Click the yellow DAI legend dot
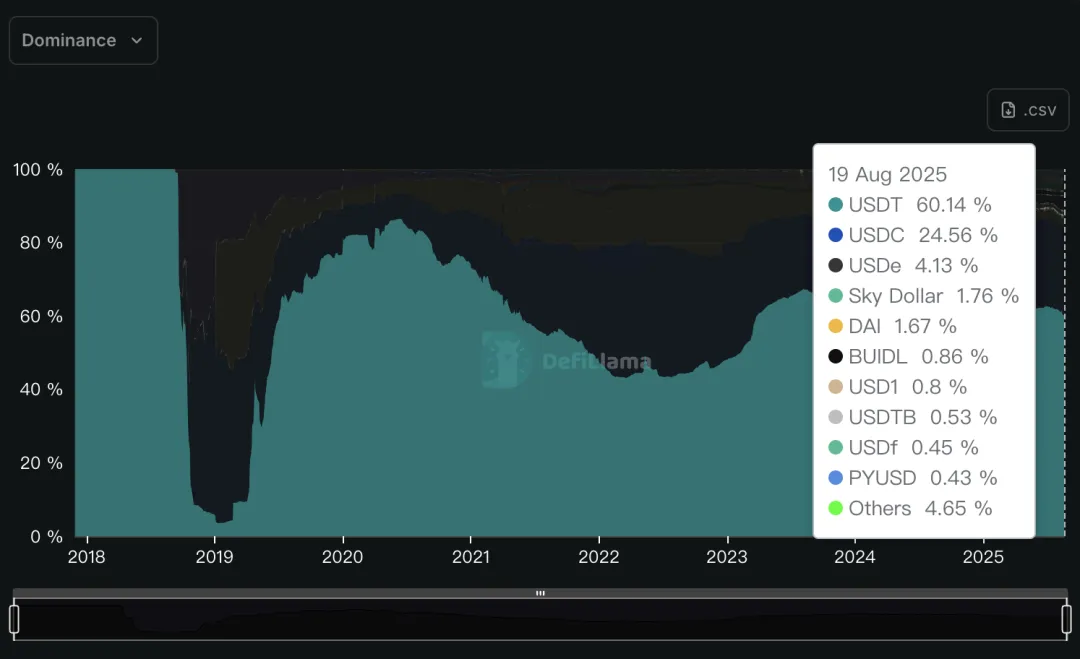The width and height of the screenshot is (1080, 659). [x=836, y=326]
